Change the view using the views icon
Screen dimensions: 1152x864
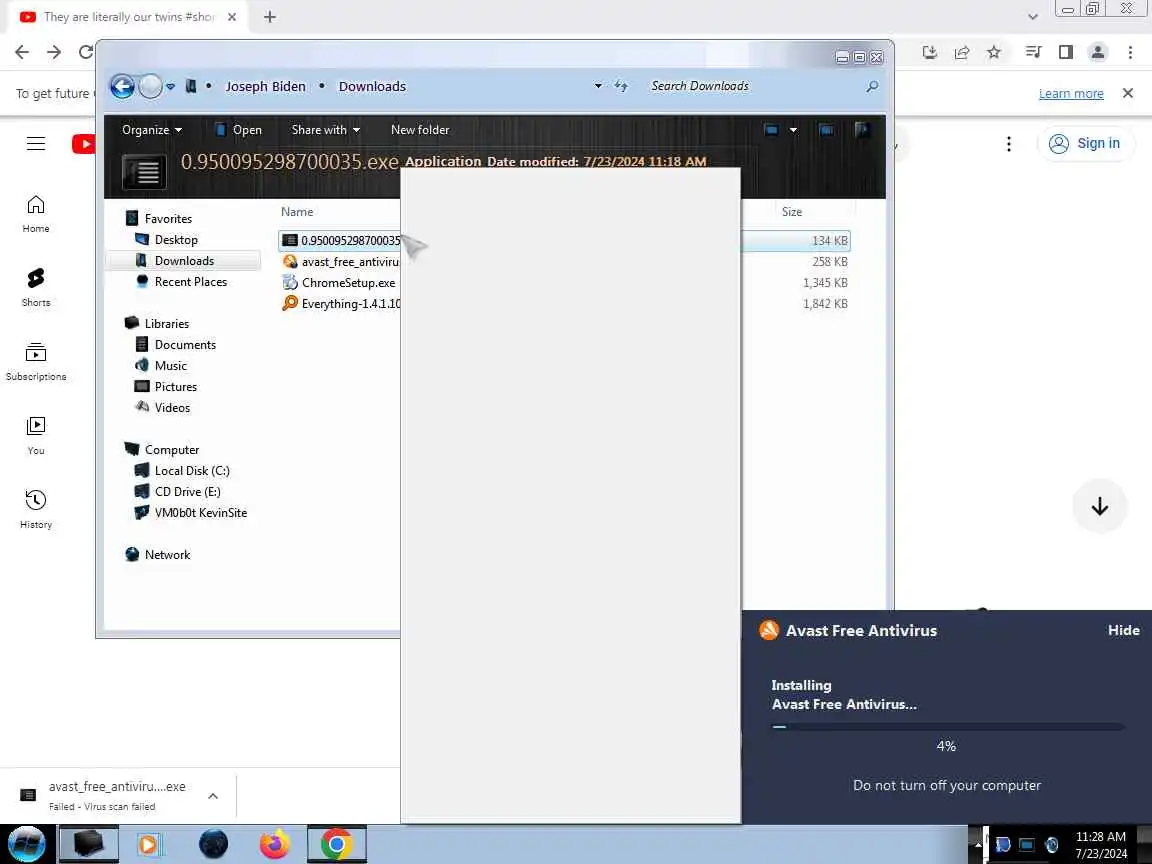(x=771, y=130)
